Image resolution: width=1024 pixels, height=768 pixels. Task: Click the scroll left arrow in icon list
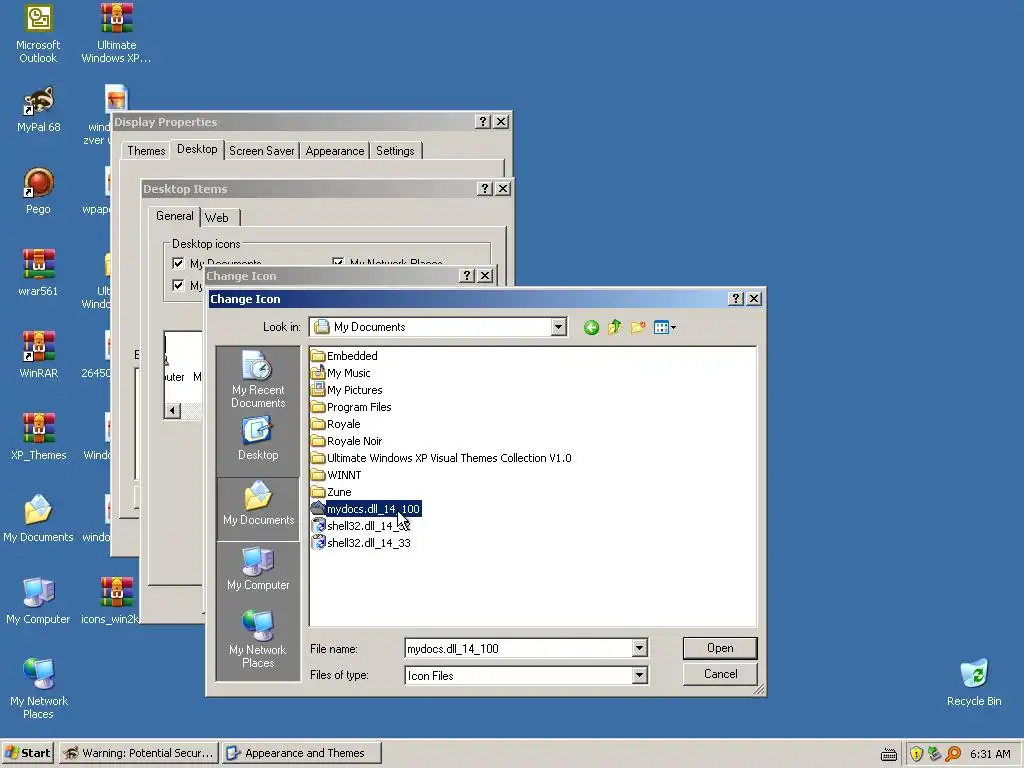[172, 411]
